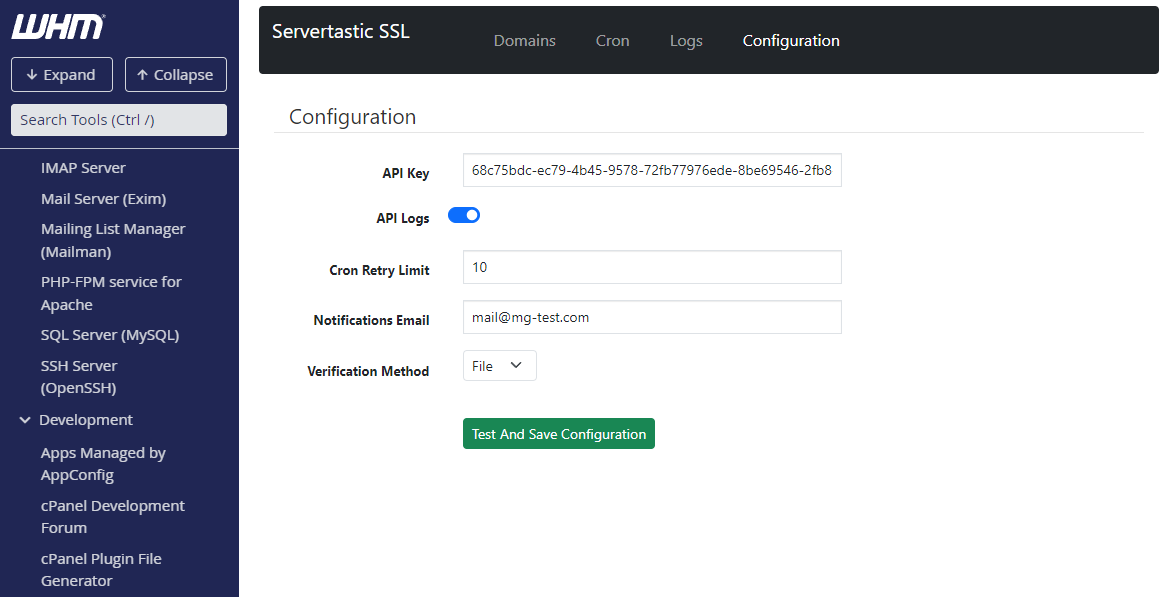Open IMAP Server in sidebar
The width and height of the screenshot is (1162, 597).
[x=83, y=168]
